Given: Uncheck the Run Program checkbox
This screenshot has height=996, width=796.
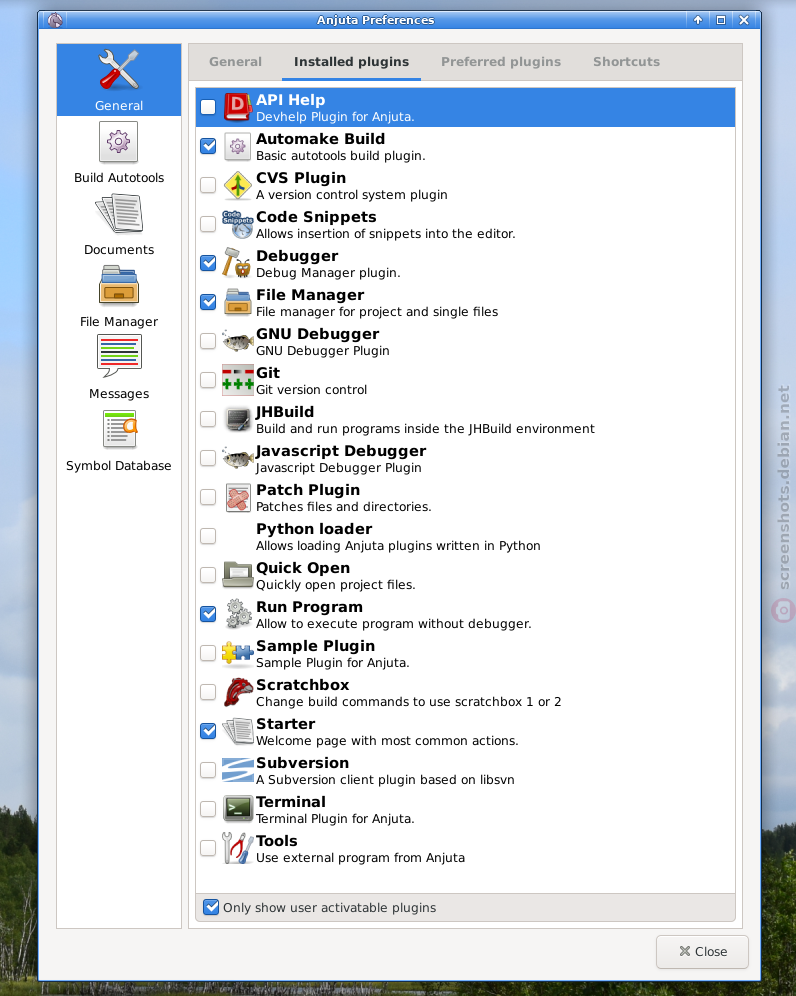Looking at the screenshot, I should (x=208, y=614).
